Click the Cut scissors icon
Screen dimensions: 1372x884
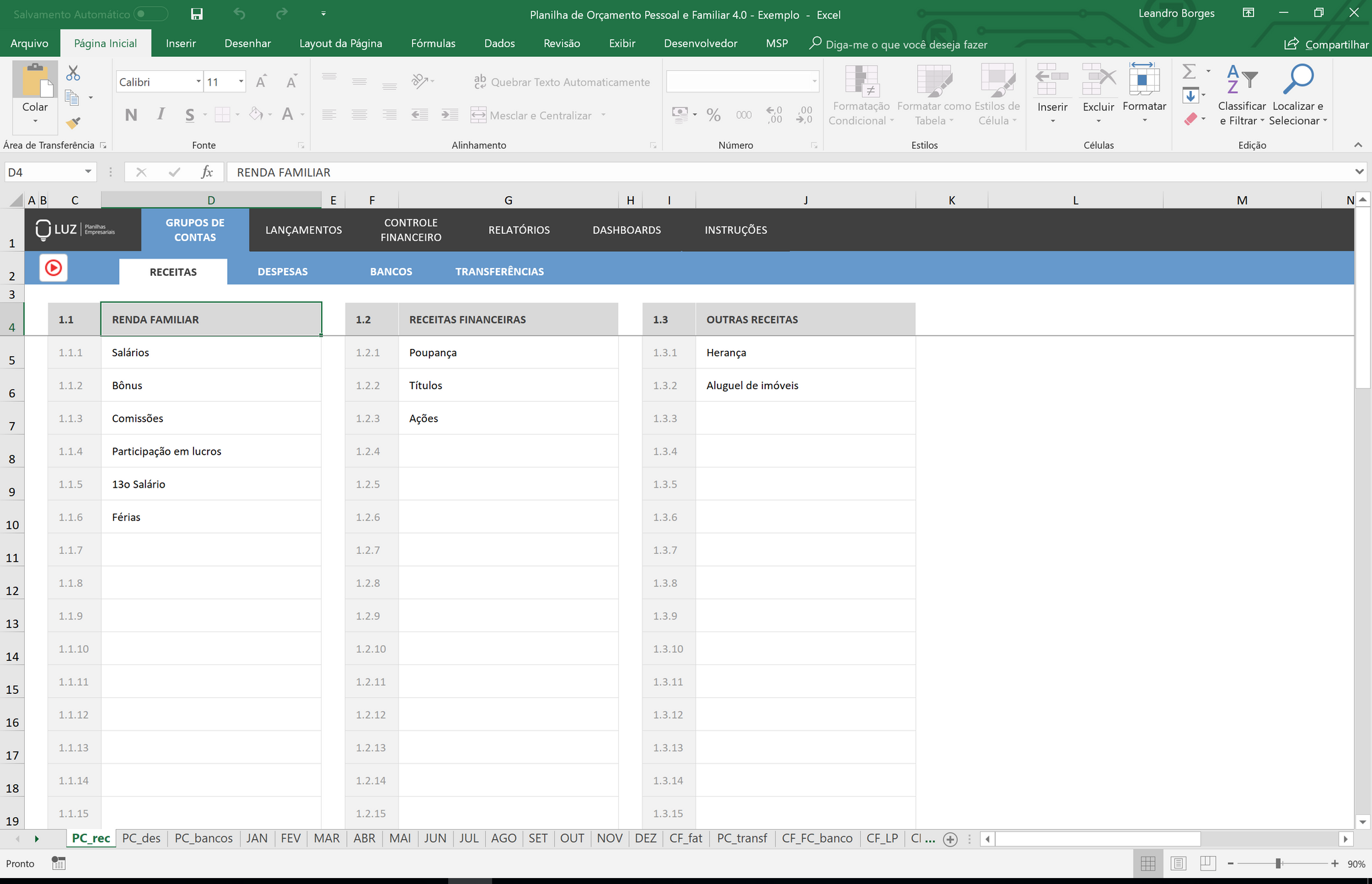pos(73,73)
